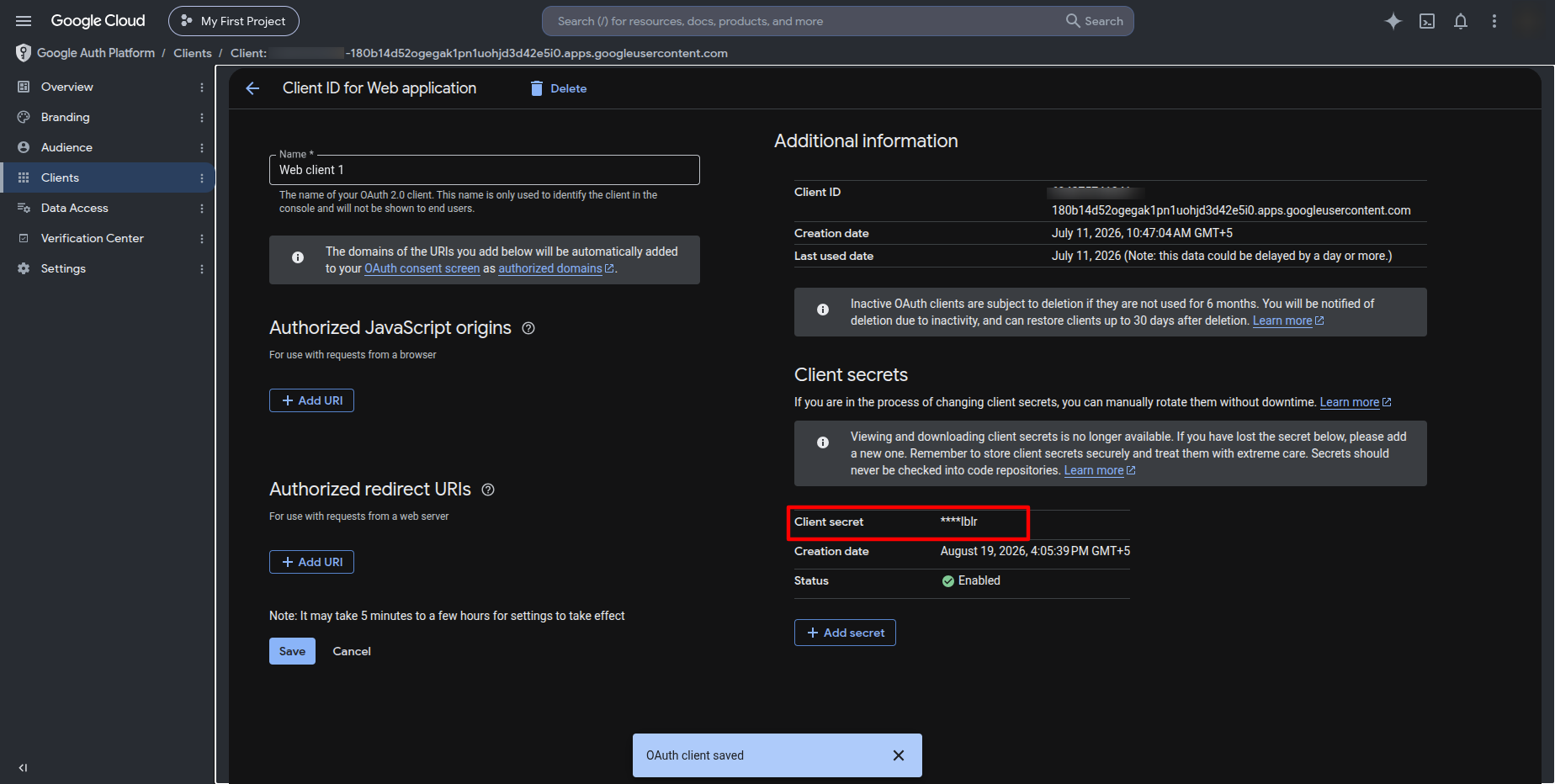
Task: Open options menu next to Branding
Action: (202, 118)
